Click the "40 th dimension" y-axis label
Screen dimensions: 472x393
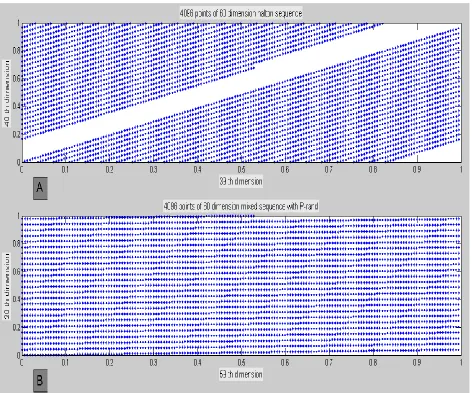7,94
